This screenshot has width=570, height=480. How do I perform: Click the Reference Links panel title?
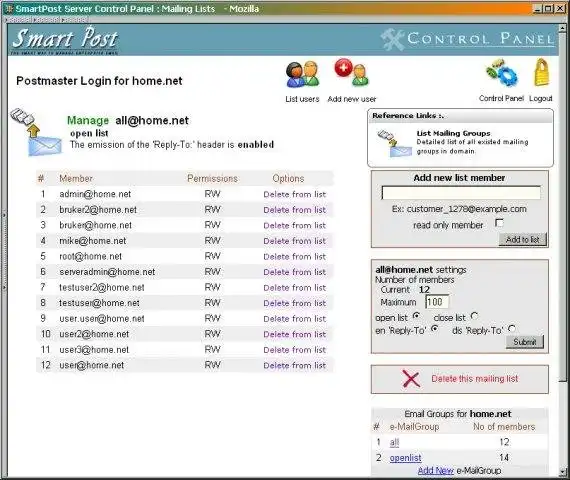click(x=408, y=116)
